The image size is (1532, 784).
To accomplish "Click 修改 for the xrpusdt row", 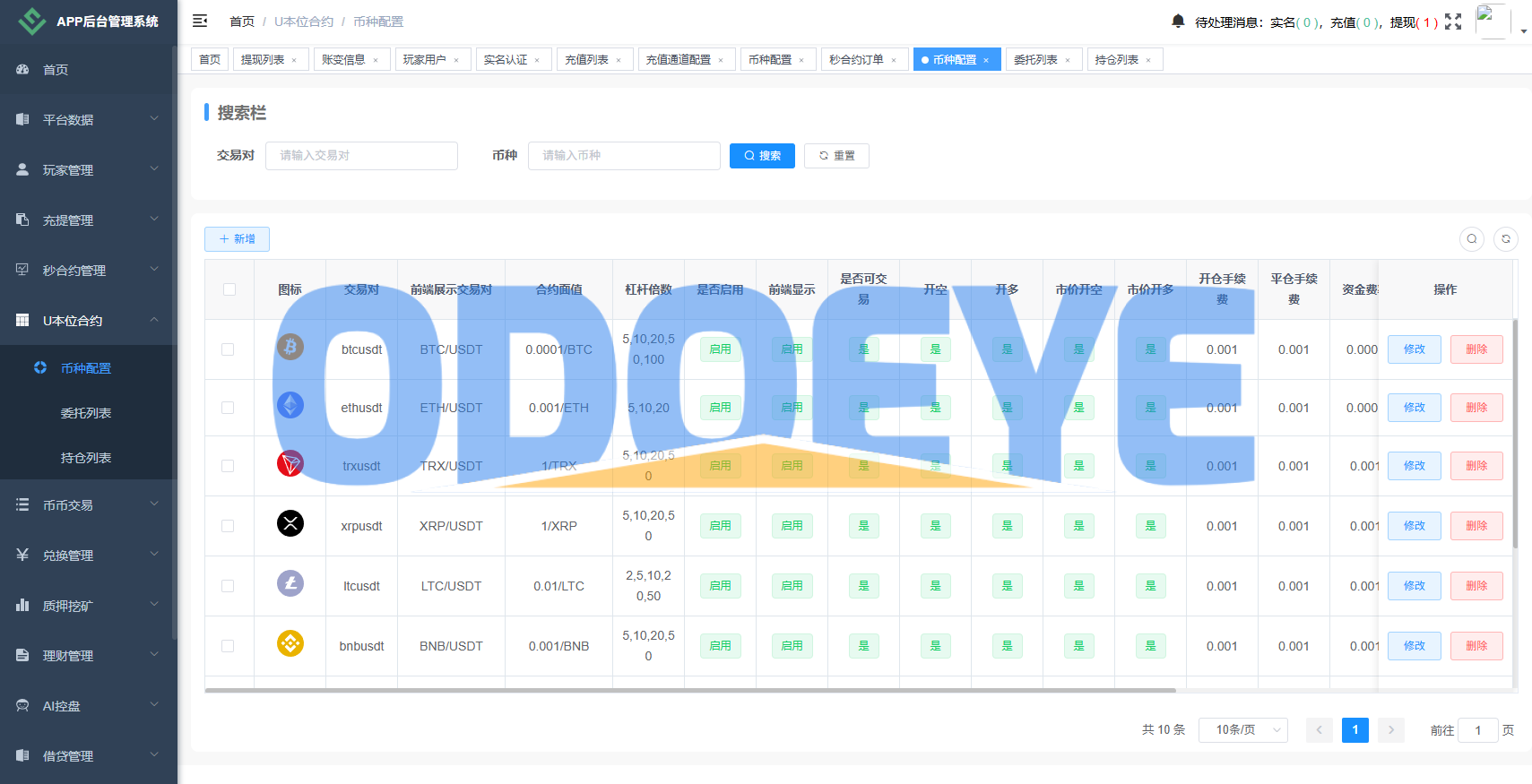I will point(1415,526).
